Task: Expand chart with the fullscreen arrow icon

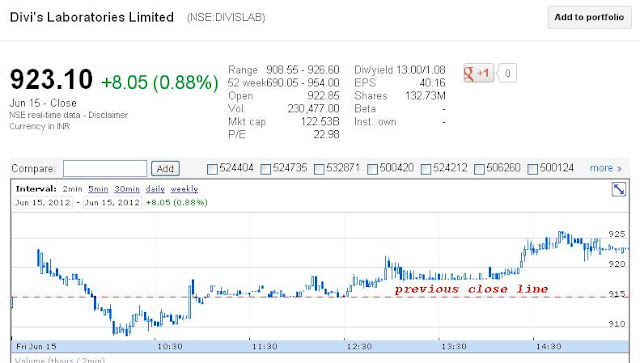Action: (x=619, y=189)
